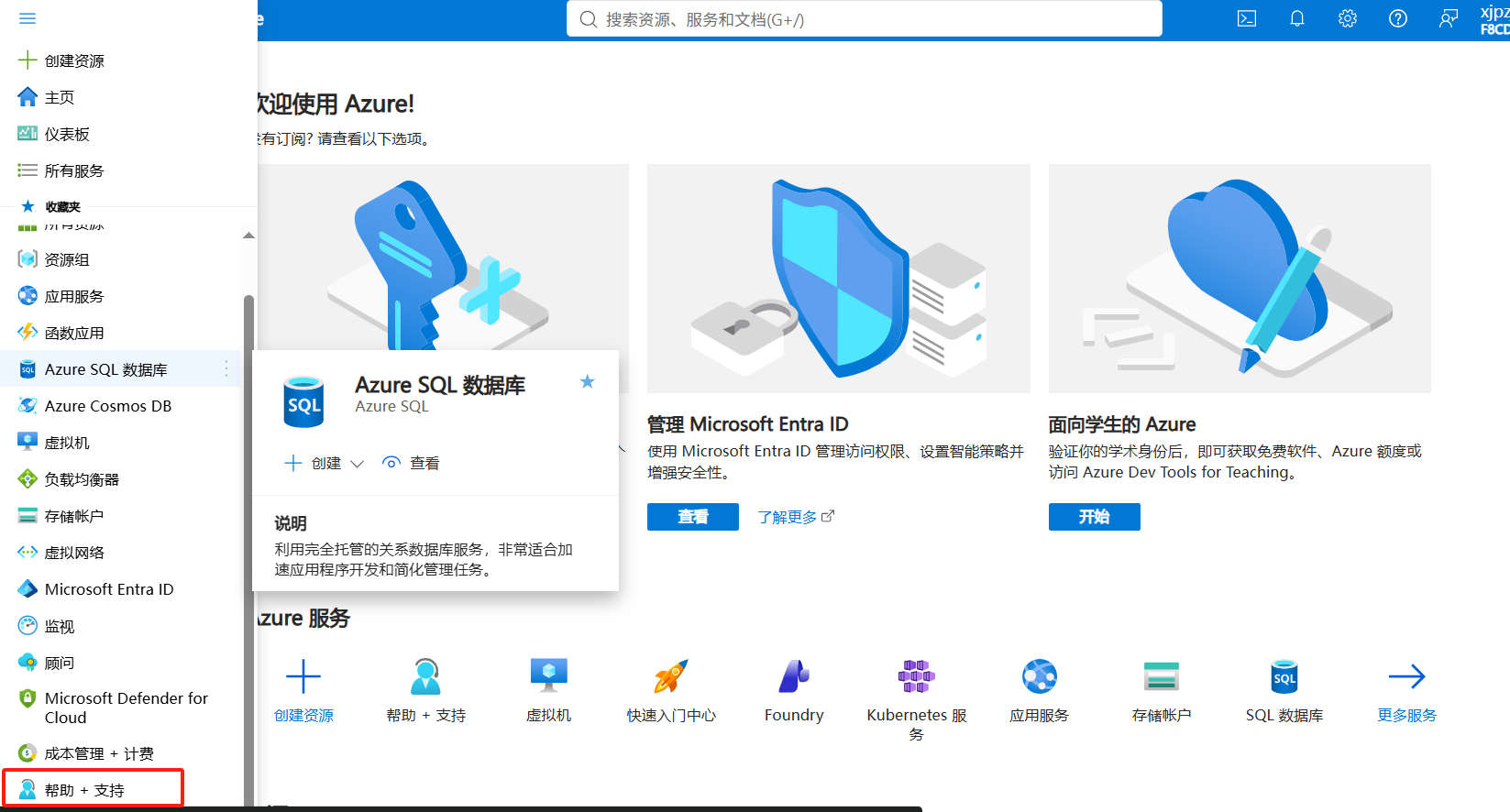
Task: Click the 创建资源 tile in Azure services row
Action: [x=303, y=692]
